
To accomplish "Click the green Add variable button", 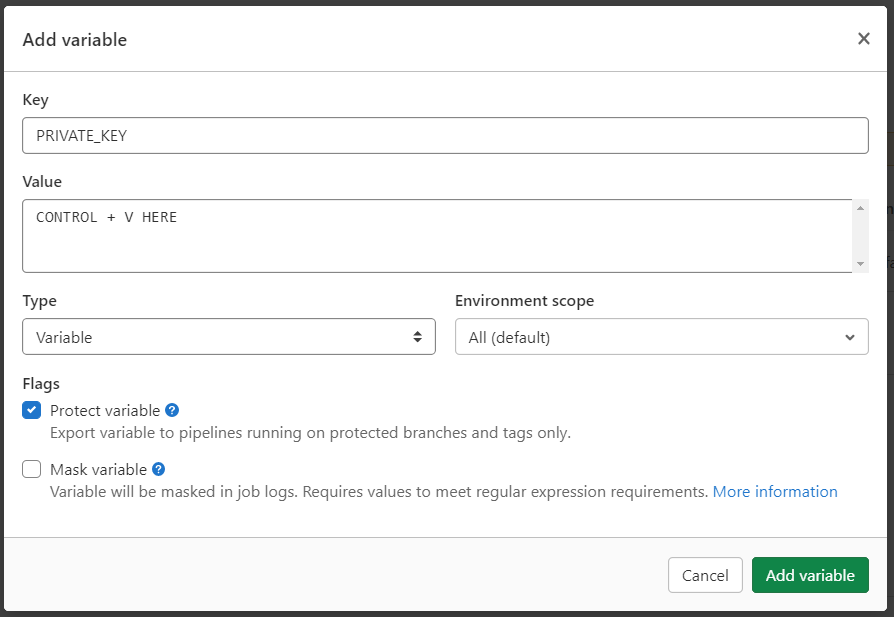I will click(x=810, y=575).
